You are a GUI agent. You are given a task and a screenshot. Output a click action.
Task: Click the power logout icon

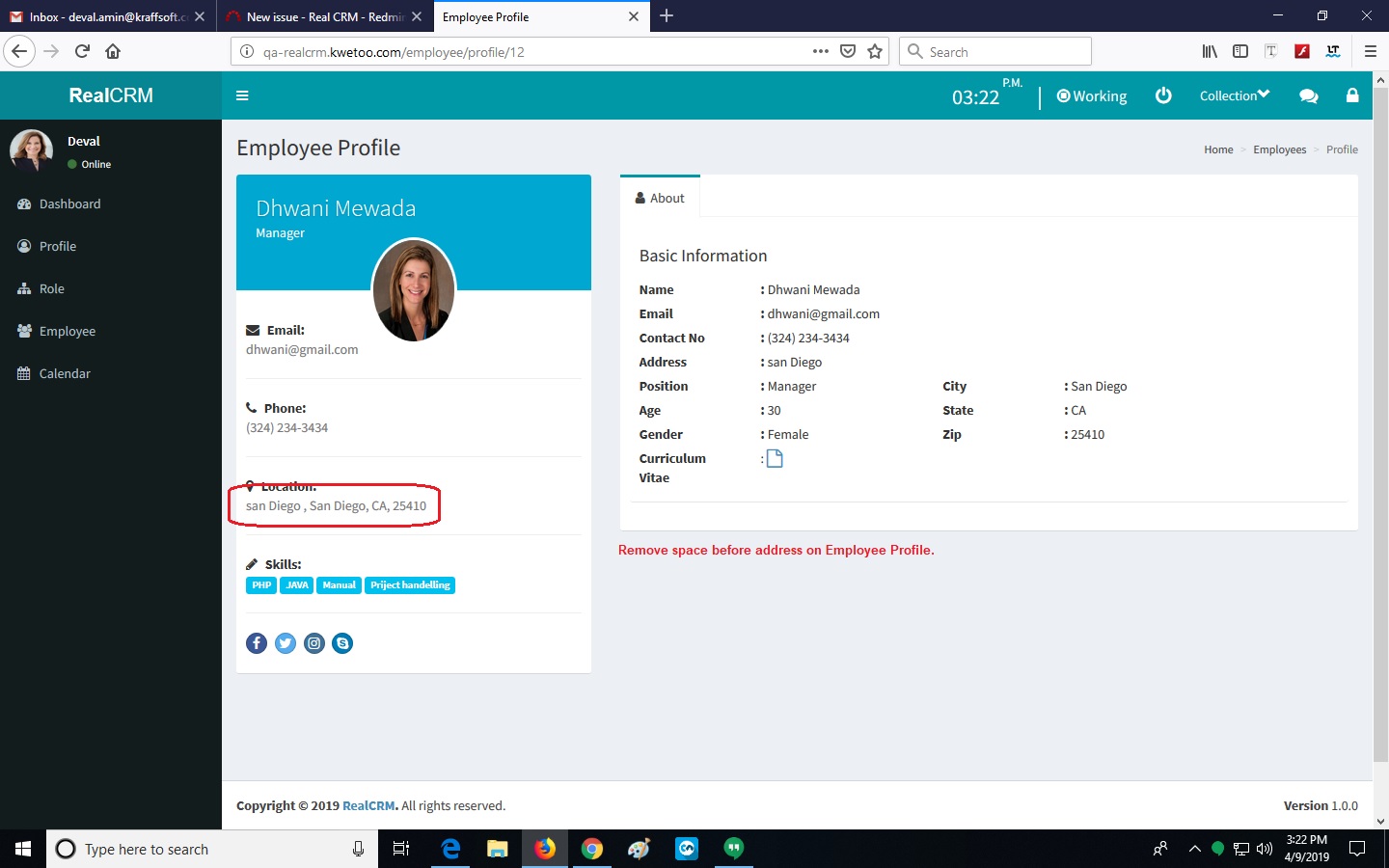pyautogui.click(x=1163, y=95)
